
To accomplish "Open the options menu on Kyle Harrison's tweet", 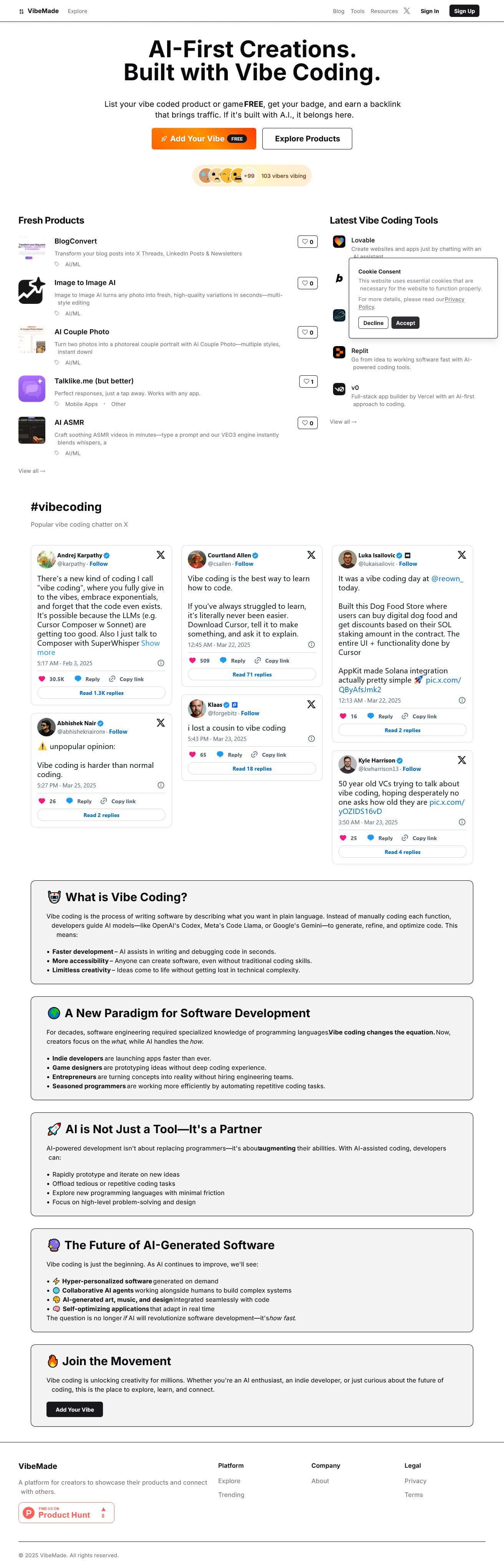I will point(462,822).
